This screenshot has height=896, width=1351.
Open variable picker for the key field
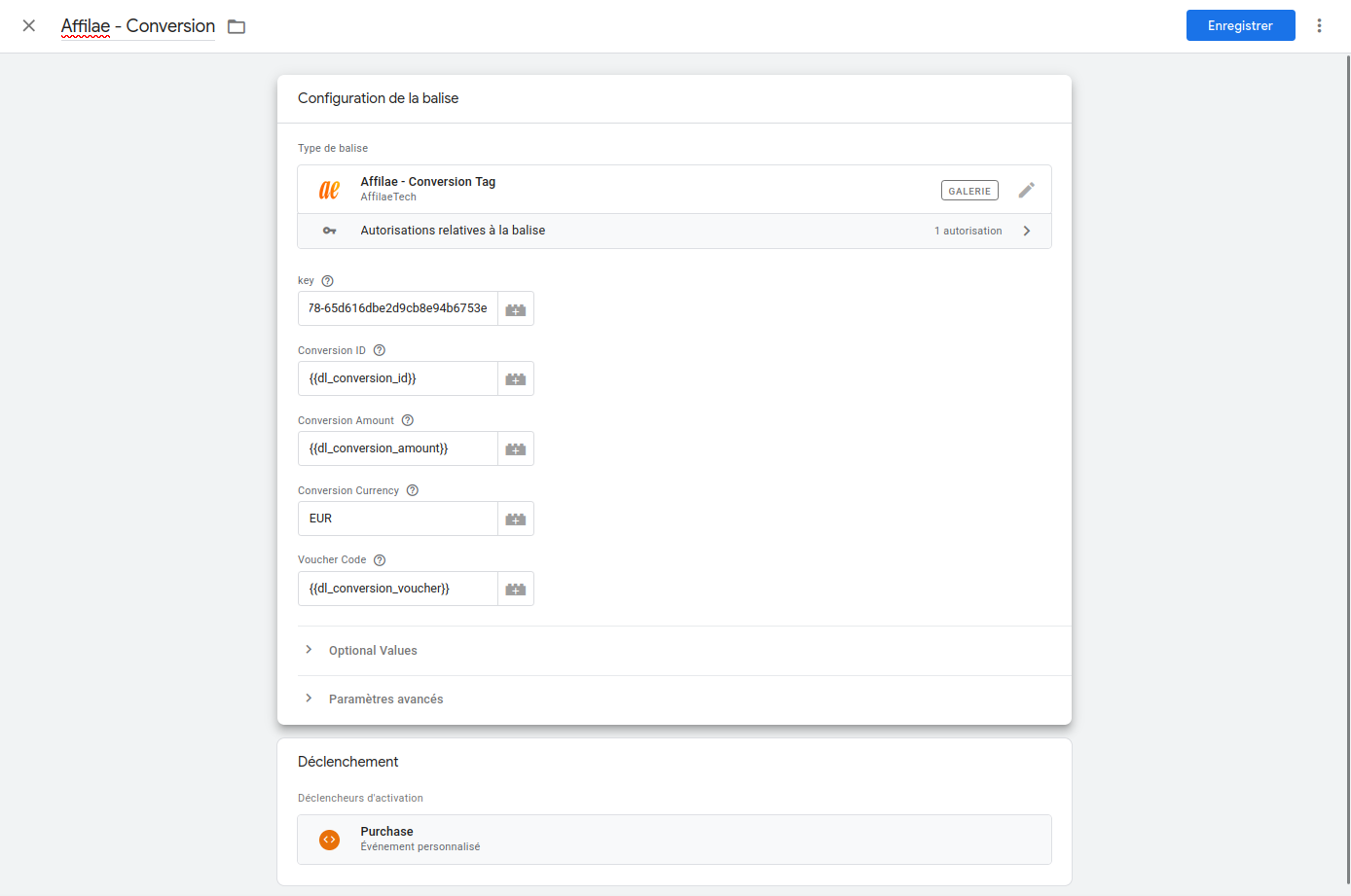(516, 309)
